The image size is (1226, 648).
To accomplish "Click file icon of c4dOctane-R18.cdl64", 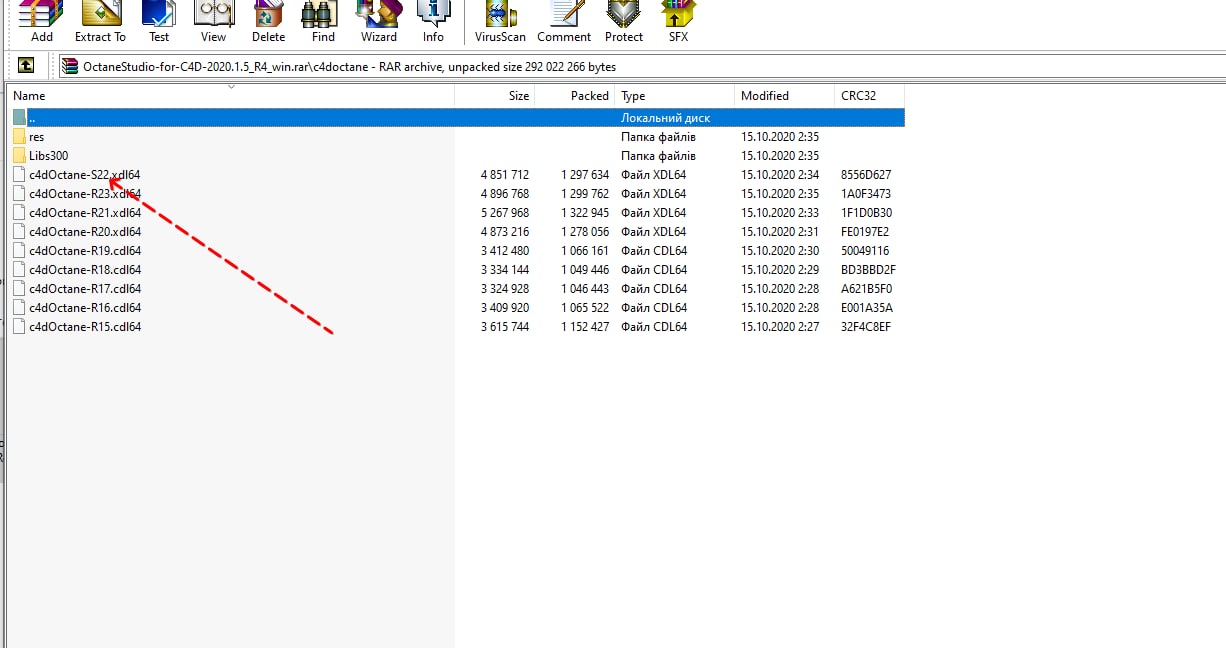I will 20,270.
